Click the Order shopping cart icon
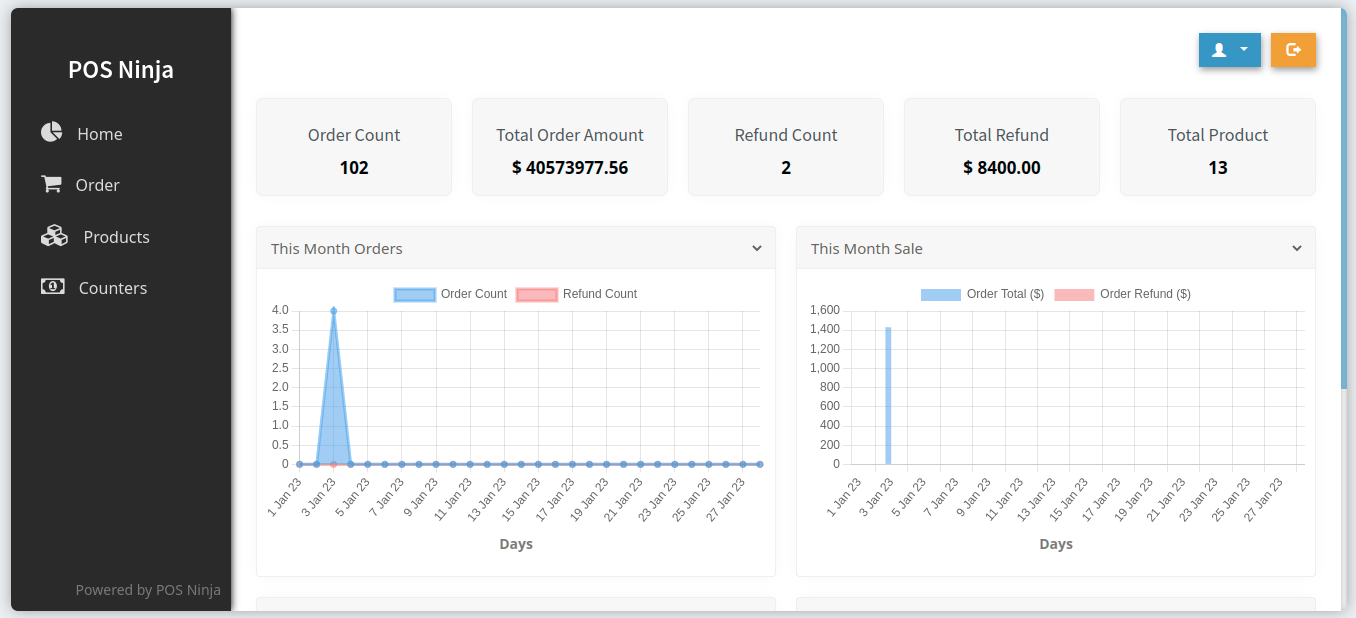The width and height of the screenshot is (1356, 618). click(51, 184)
